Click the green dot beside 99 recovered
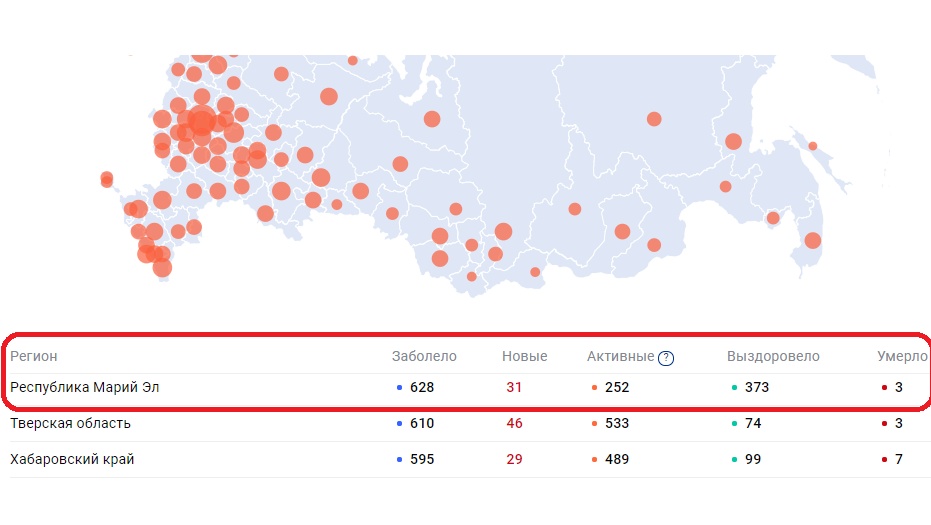931x525 pixels. click(x=734, y=460)
